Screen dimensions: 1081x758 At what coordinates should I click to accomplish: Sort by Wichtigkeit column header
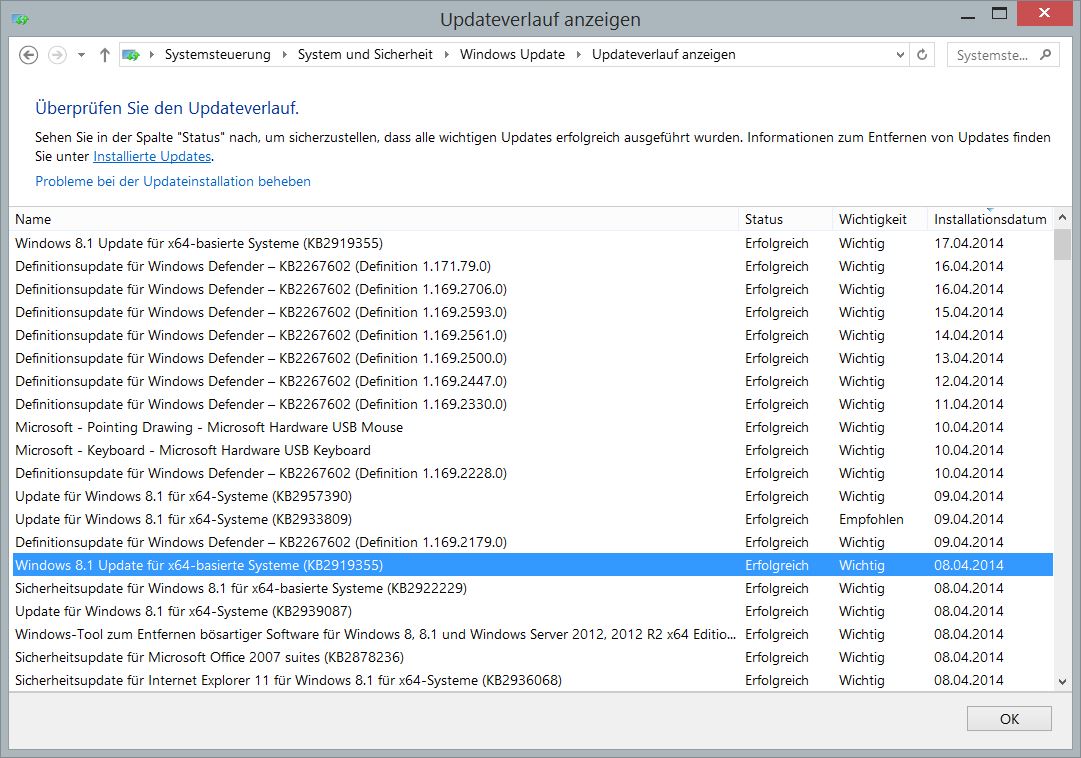(x=880, y=219)
